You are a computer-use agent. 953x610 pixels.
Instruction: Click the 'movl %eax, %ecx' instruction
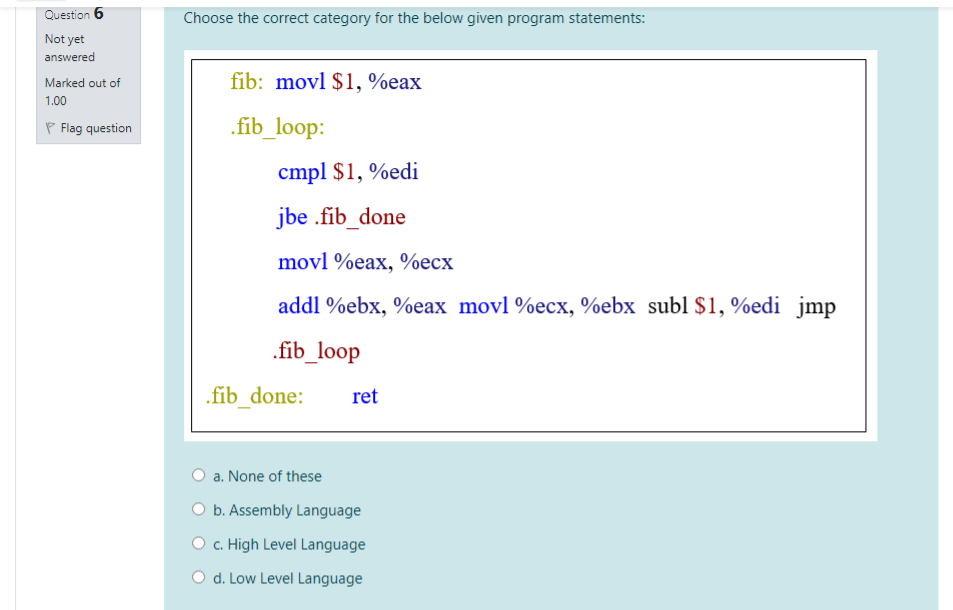tap(365, 262)
